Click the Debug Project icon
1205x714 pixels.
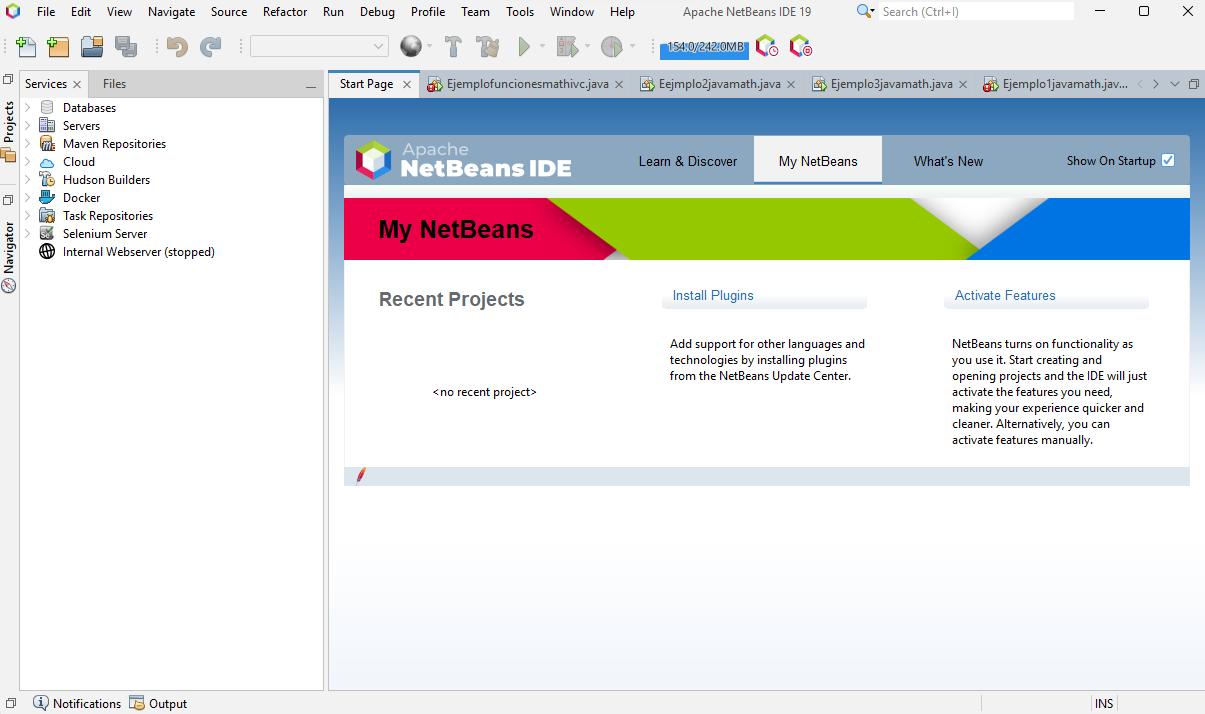[567, 46]
